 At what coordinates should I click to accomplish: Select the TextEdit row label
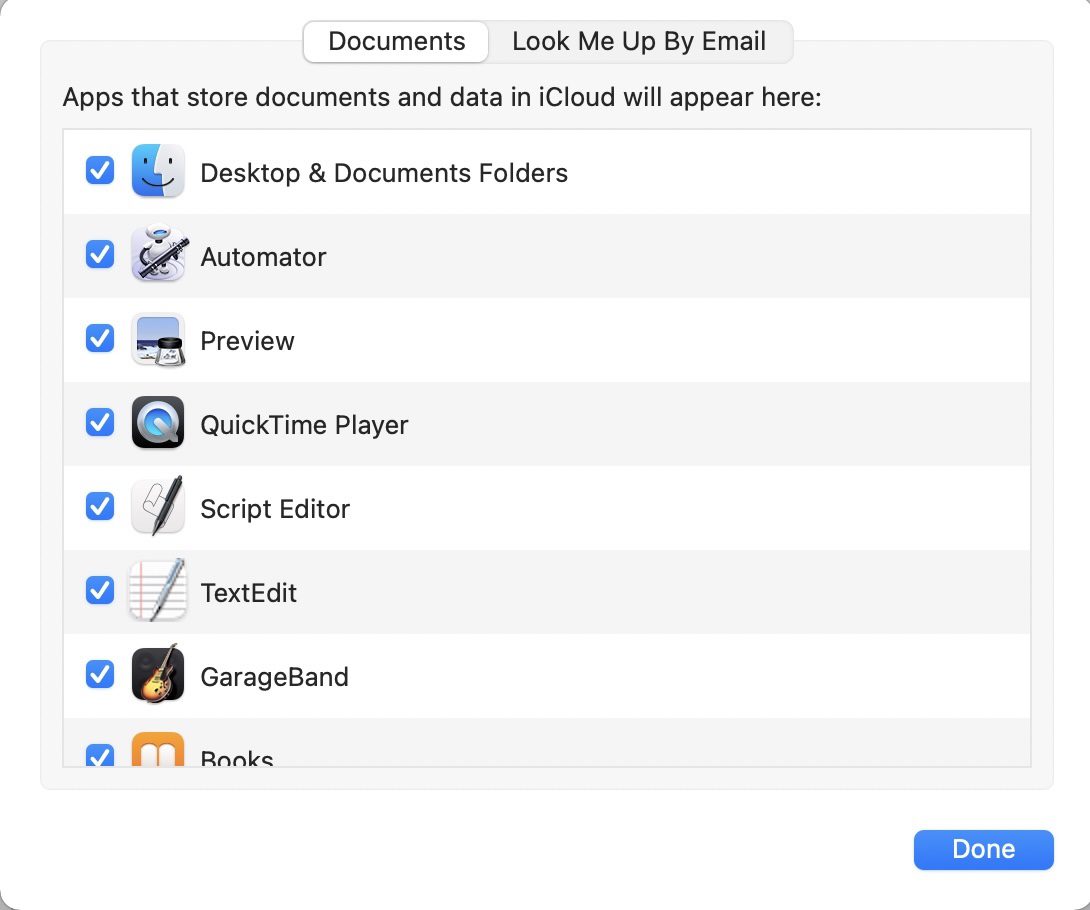[249, 593]
